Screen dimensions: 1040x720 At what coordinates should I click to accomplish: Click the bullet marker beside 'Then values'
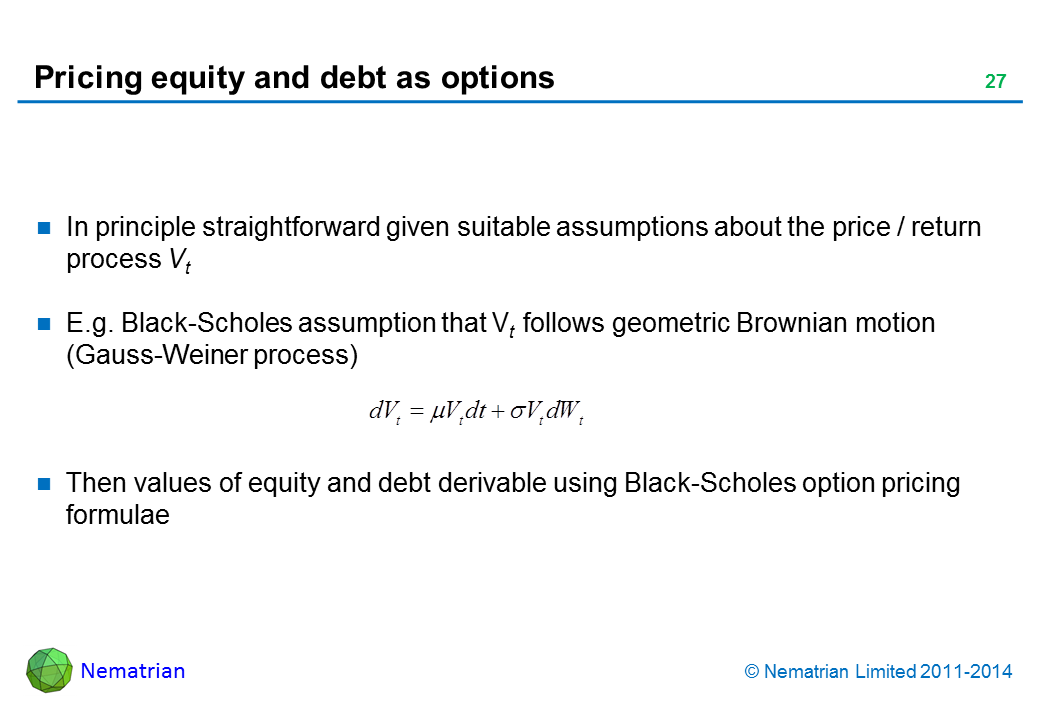[44, 484]
